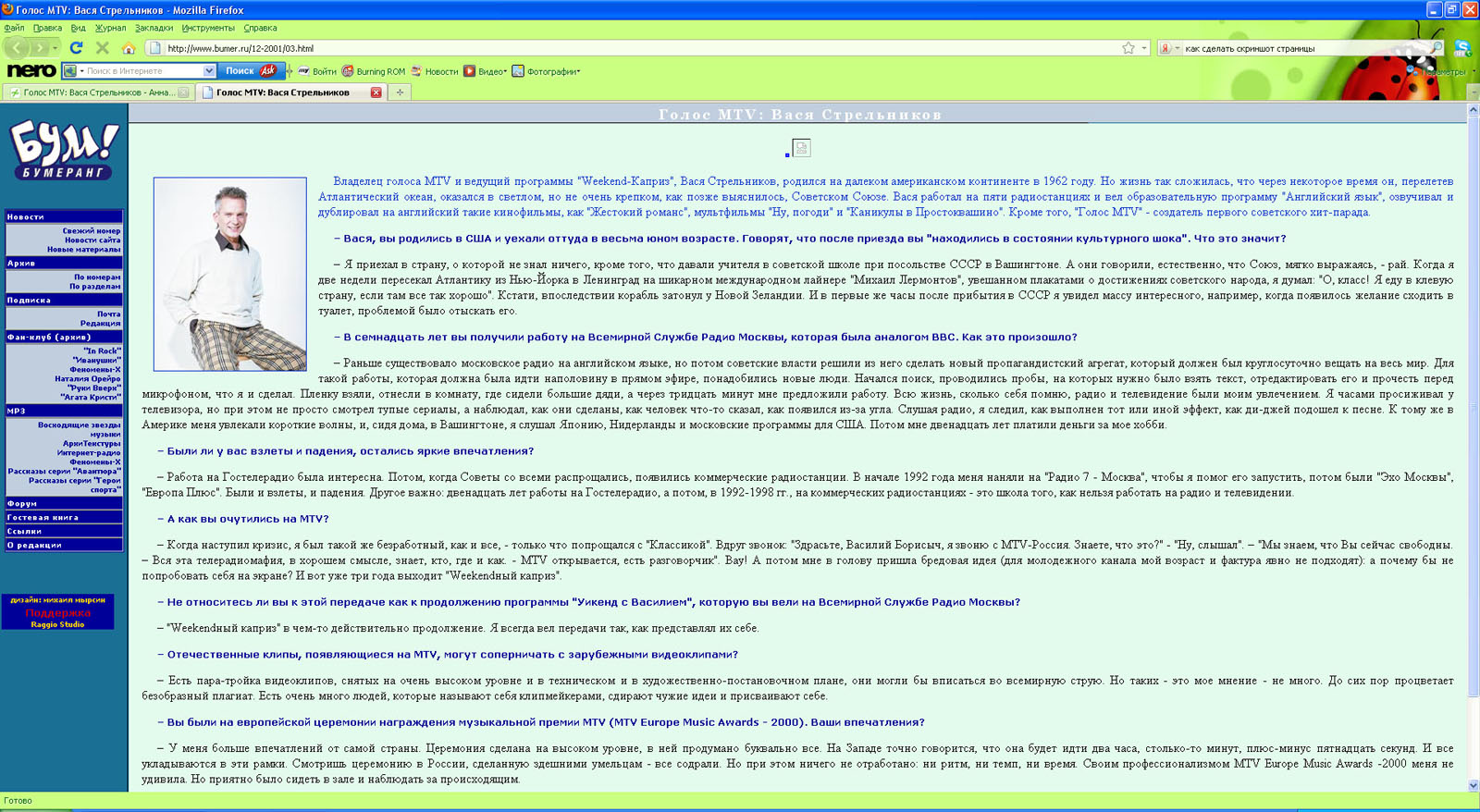Click the БУМ! Бумеранг site logo
The height and width of the screenshot is (812, 1480).
click(64, 150)
